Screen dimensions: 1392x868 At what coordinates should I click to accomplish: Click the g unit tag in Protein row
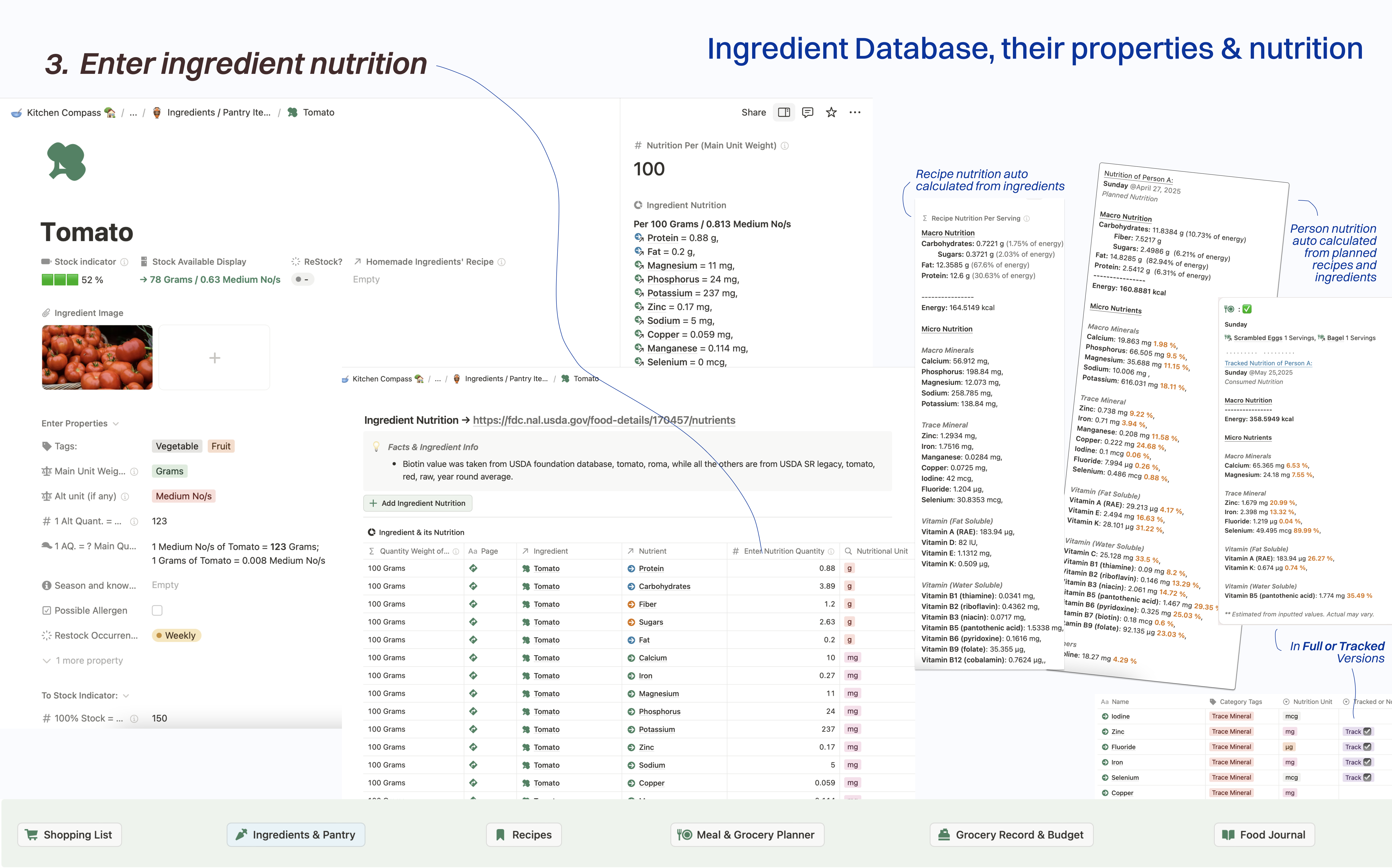(850, 568)
